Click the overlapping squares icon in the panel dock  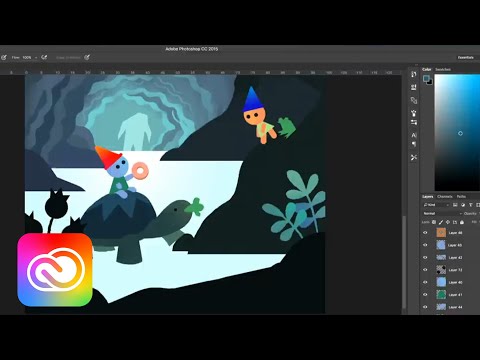point(414,100)
